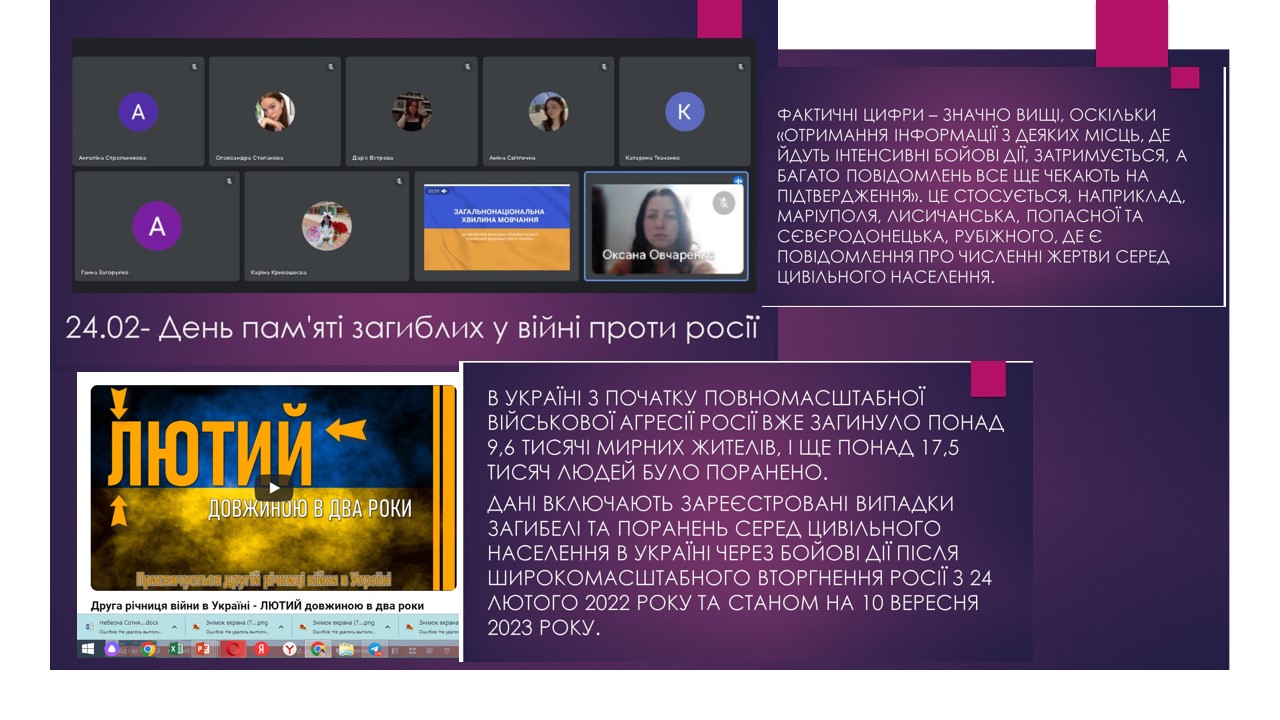The width and height of the screenshot is (1280, 720).
Task: Click muted mic icon on Аміна Світлична tile
Action: [x=604, y=67]
